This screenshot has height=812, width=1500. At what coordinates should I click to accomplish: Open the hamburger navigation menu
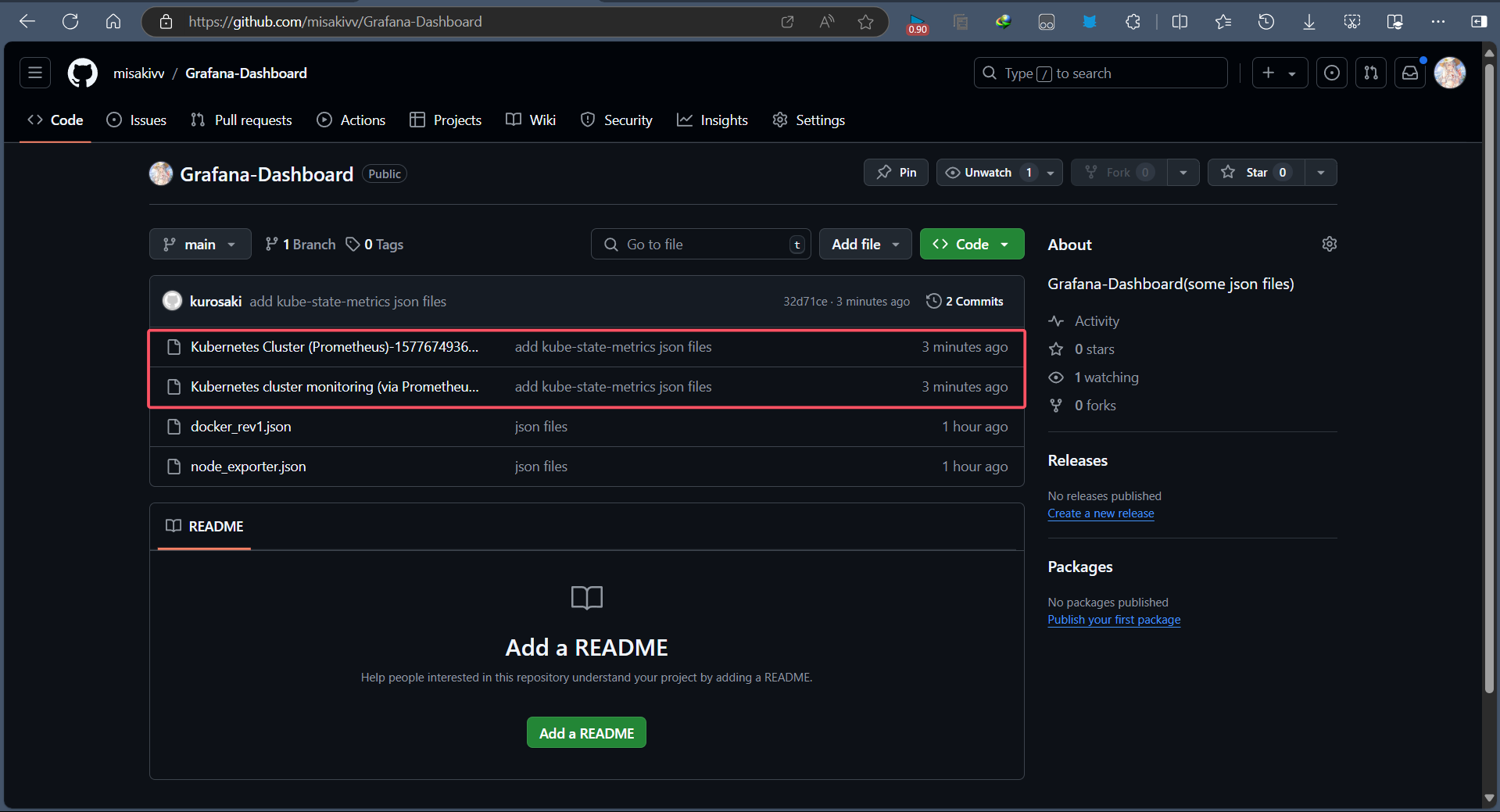(x=35, y=73)
